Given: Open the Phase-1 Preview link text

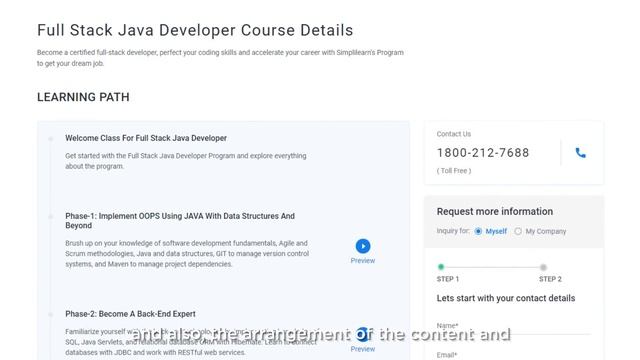Looking at the screenshot, I should coord(363,260).
